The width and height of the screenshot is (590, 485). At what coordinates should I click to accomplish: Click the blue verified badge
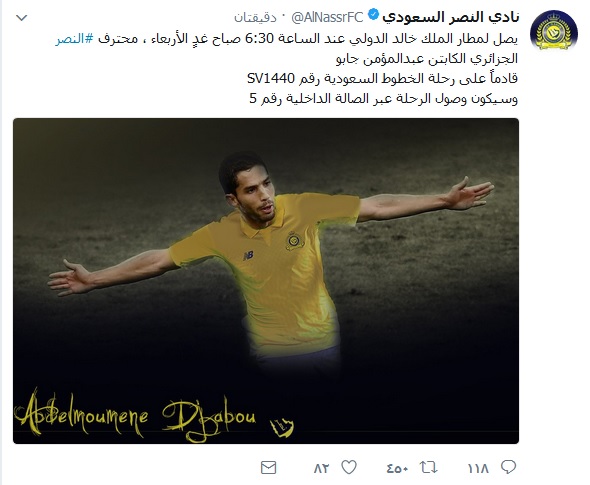coord(373,16)
